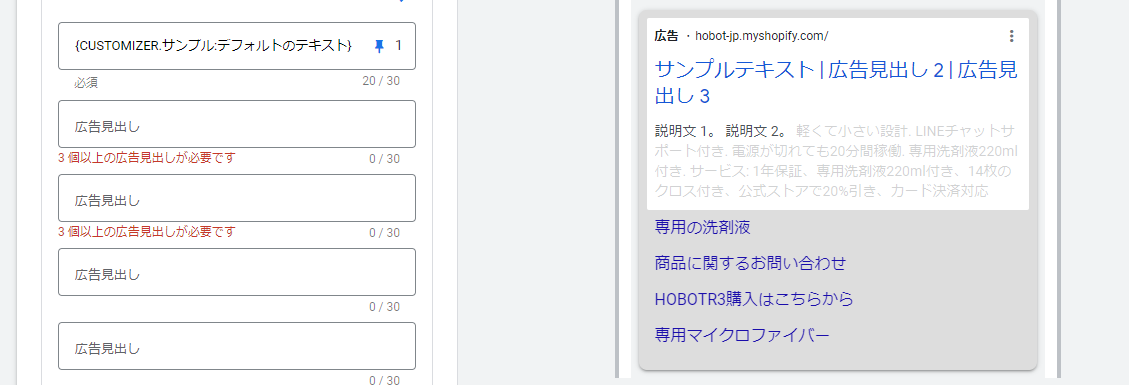Open the 専用マイクロファイバー sitelink
Screen dimensions: 1129x385
[x=742, y=335]
